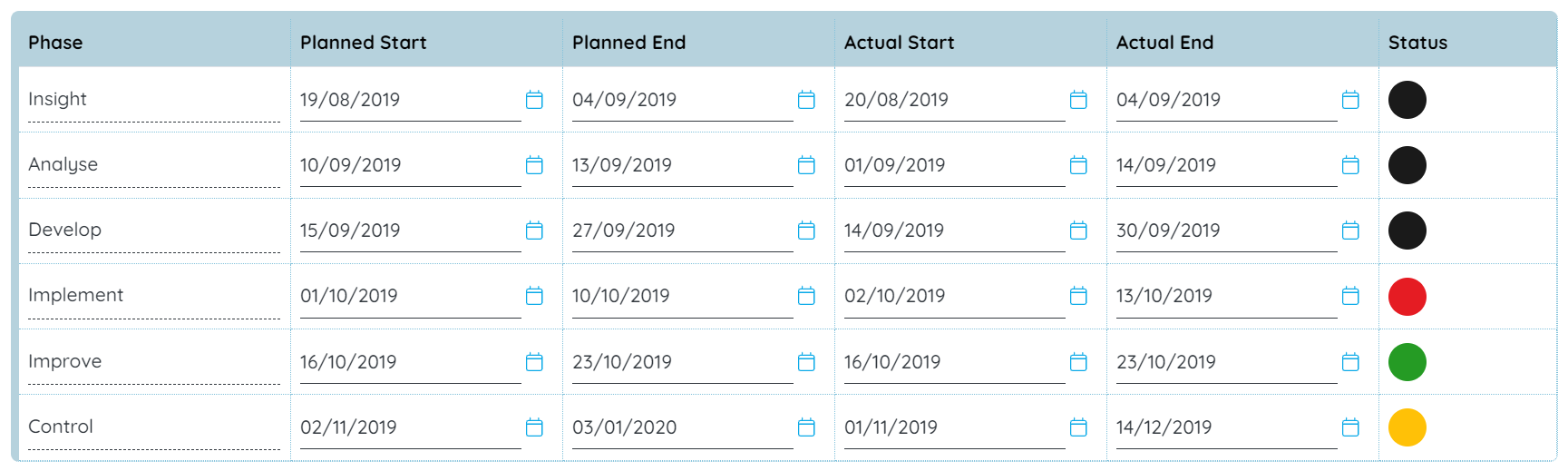
Task: Open calendar picker for Analyse actual start
Action: (x=1078, y=165)
